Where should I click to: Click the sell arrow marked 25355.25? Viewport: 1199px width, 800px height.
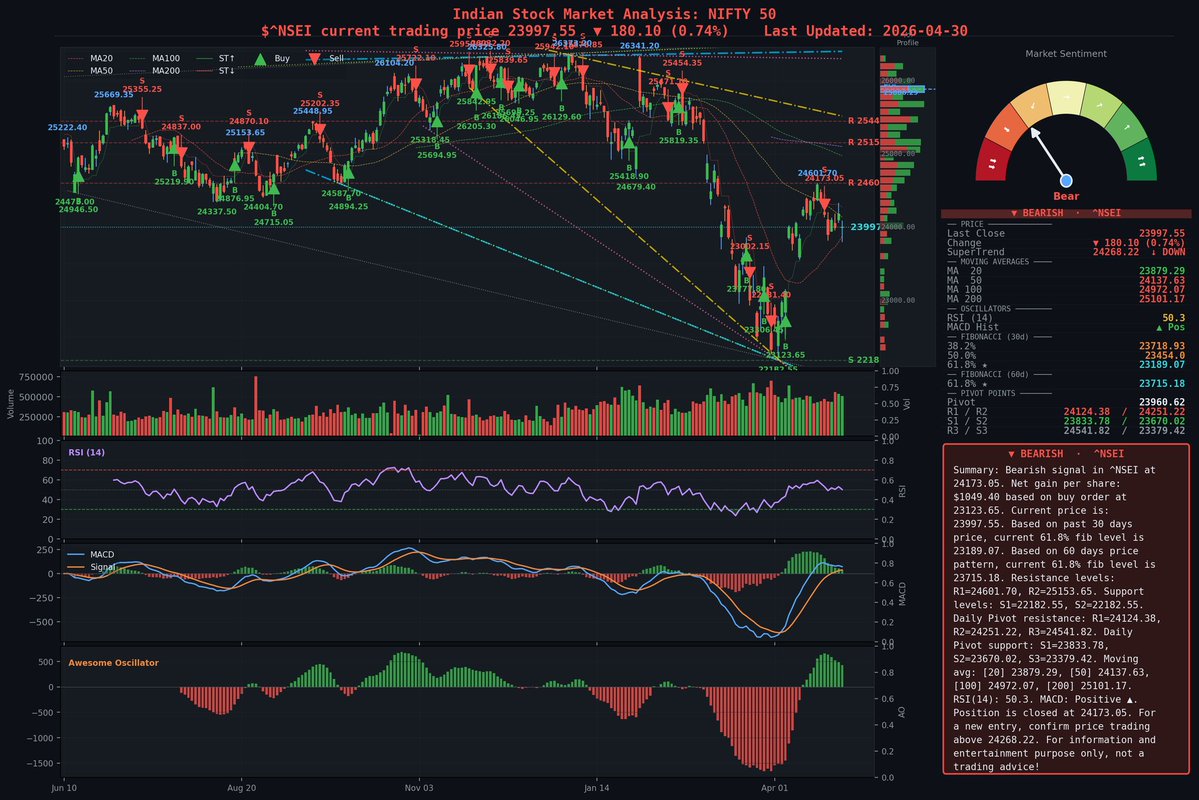pyautogui.click(x=142, y=117)
